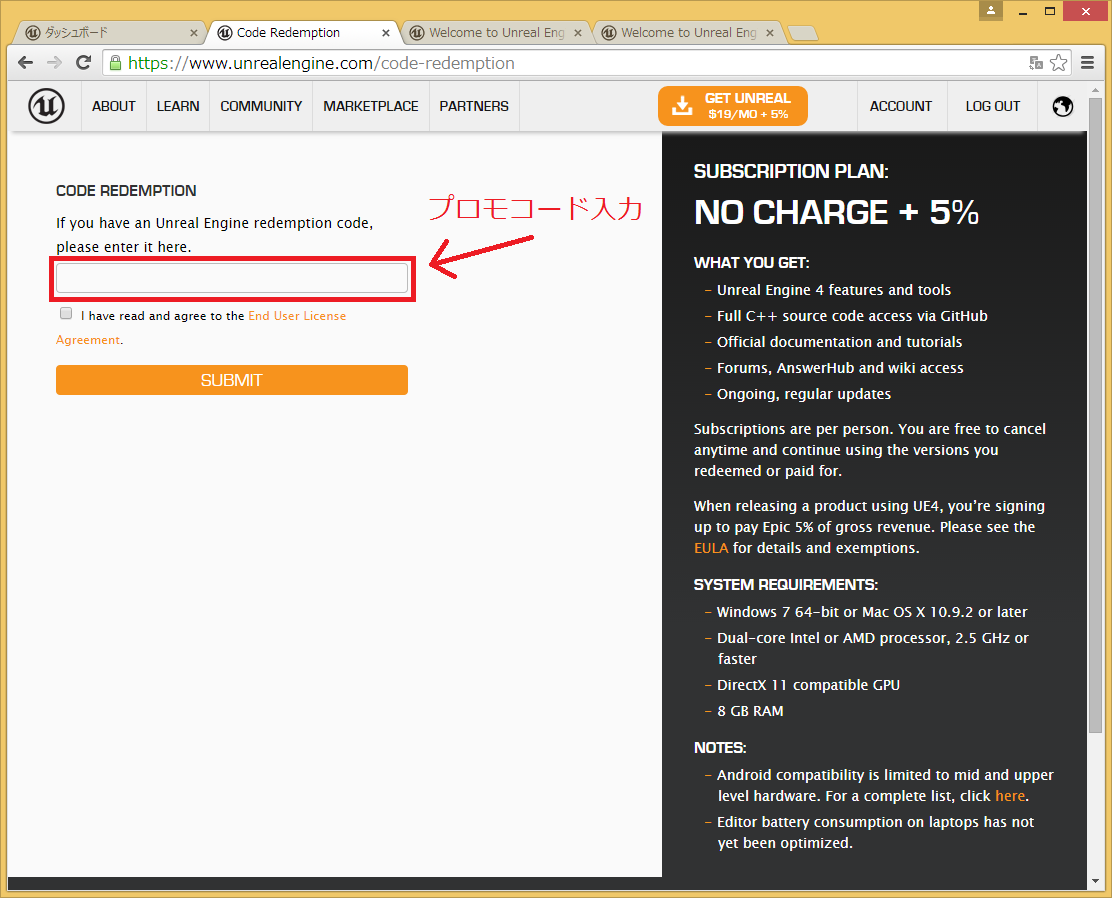This screenshot has height=898, width=1112.
Task: Click the 'NO CHARGE + 5%' heading
Action: pyautogui.click(x=836, y=212)
